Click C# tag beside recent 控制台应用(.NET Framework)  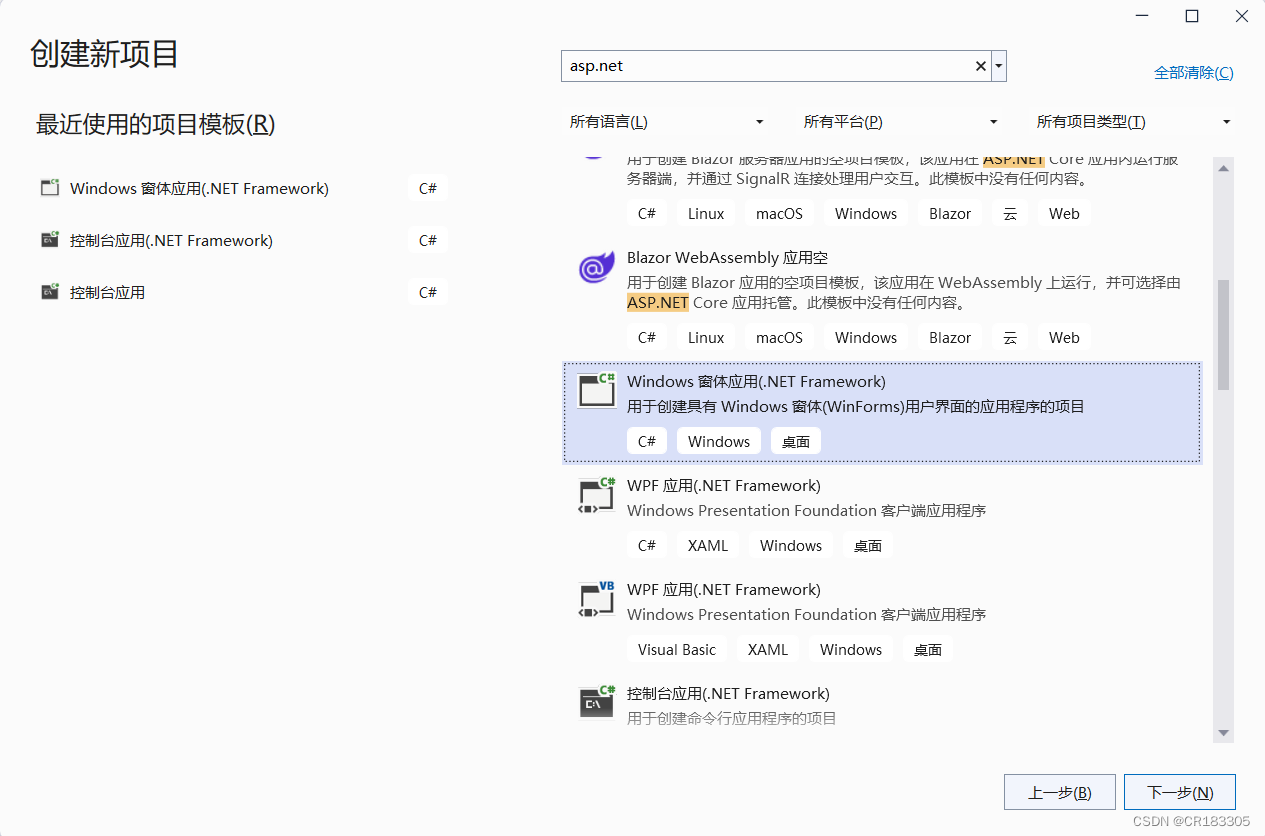tap(428, 240)
